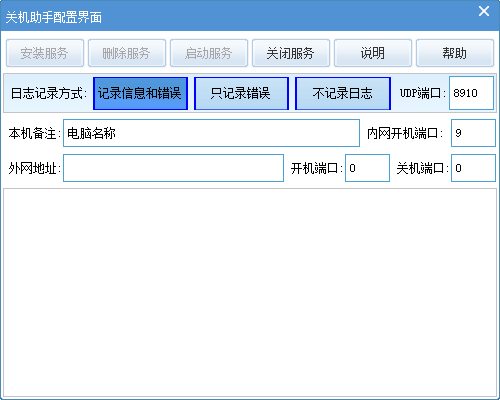
Task: Click the 外网地址 label
Action: pos(35,168)
